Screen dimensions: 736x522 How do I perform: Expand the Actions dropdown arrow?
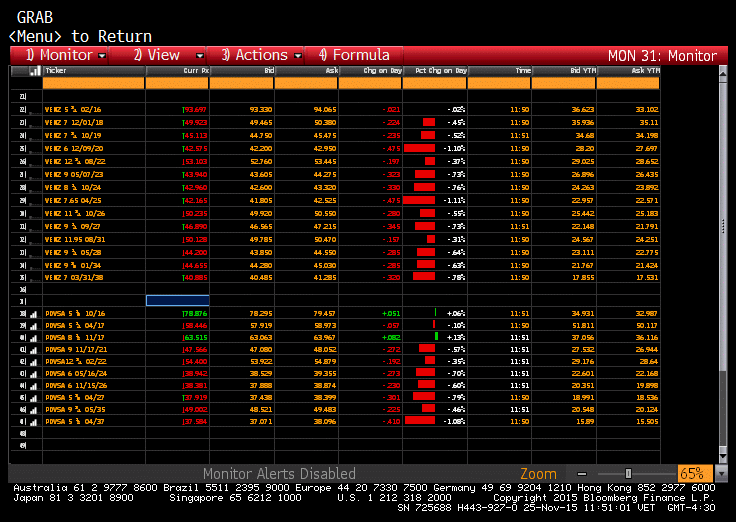[x=298, y=56]
